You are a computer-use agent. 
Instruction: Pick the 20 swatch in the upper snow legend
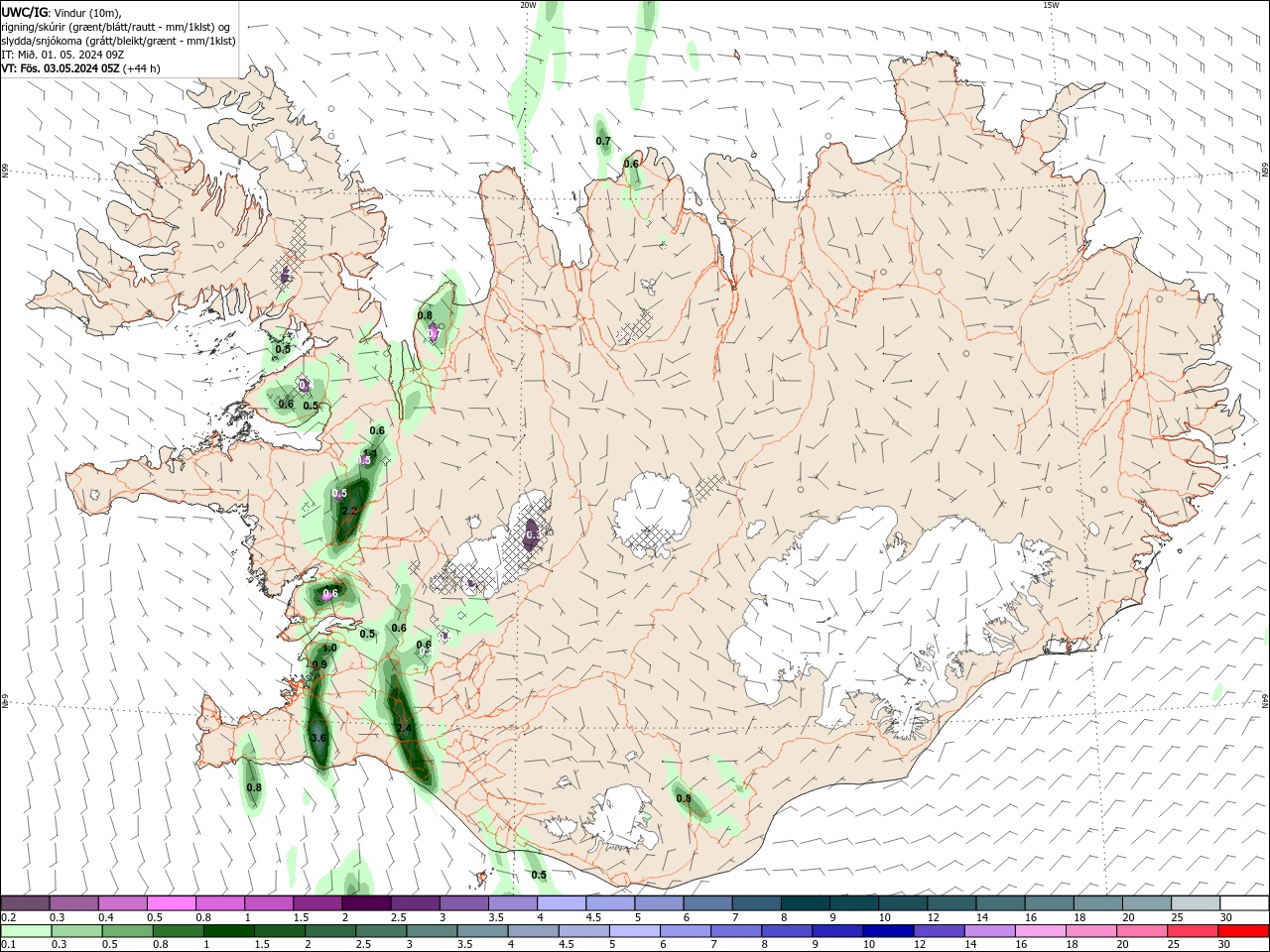click(1147, 903)
